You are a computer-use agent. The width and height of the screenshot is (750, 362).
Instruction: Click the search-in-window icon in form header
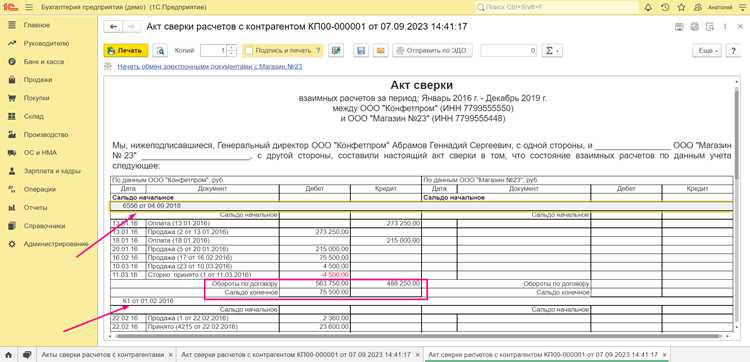coord(709,27)
